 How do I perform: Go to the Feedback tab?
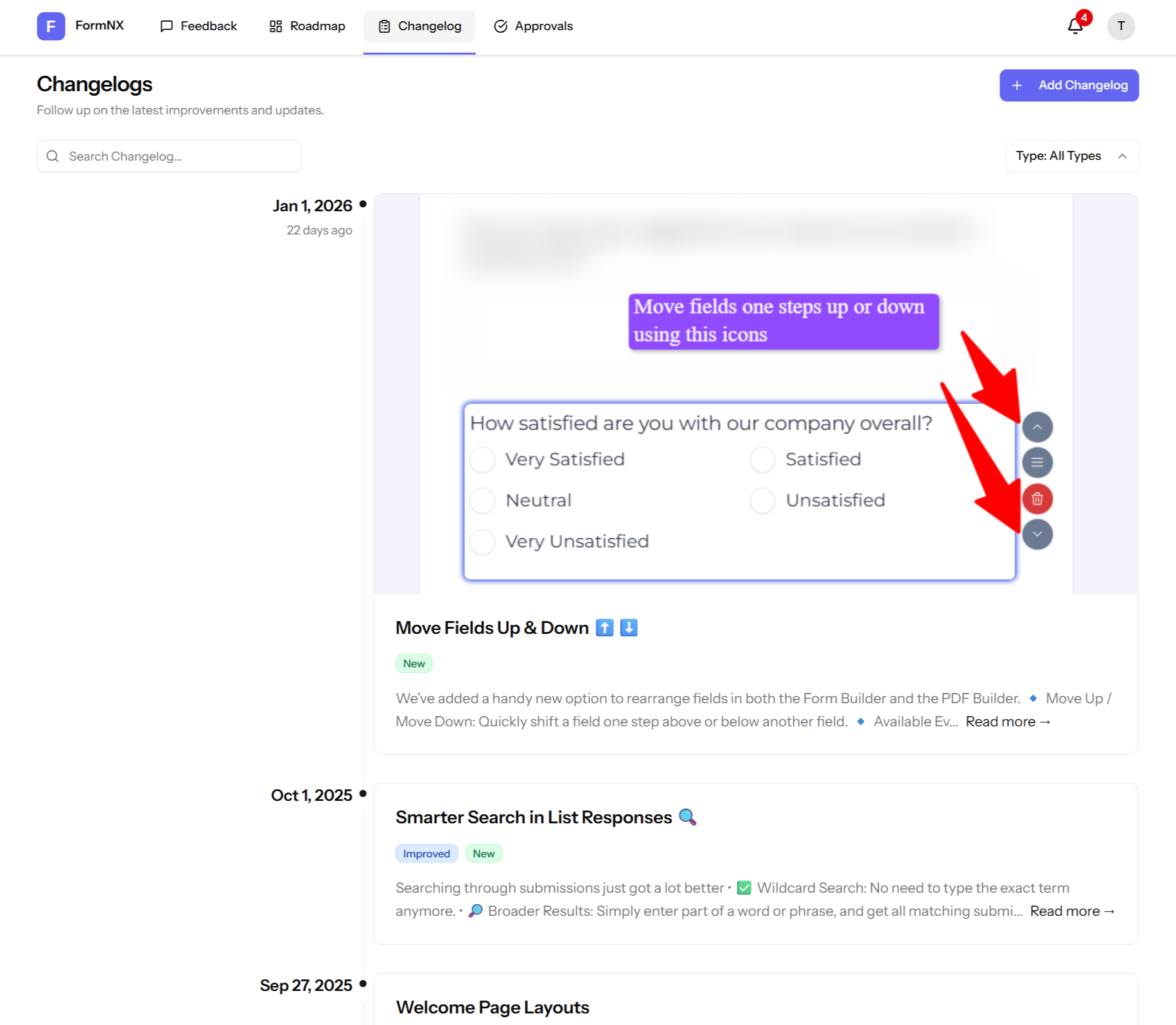[x=198, y=26]
